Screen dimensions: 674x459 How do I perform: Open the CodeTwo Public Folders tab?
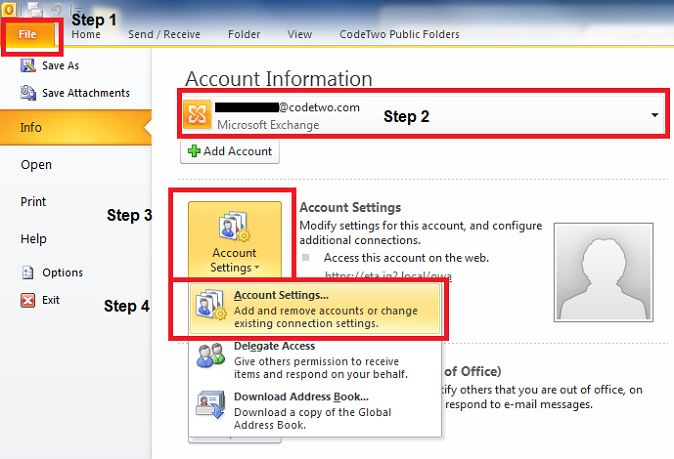click(x=398, y=34)
